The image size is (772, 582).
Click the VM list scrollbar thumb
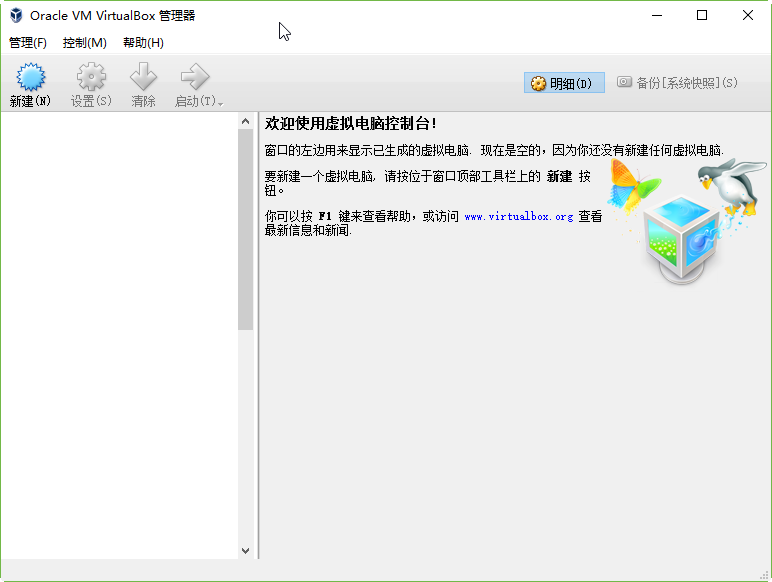[246, 229]
